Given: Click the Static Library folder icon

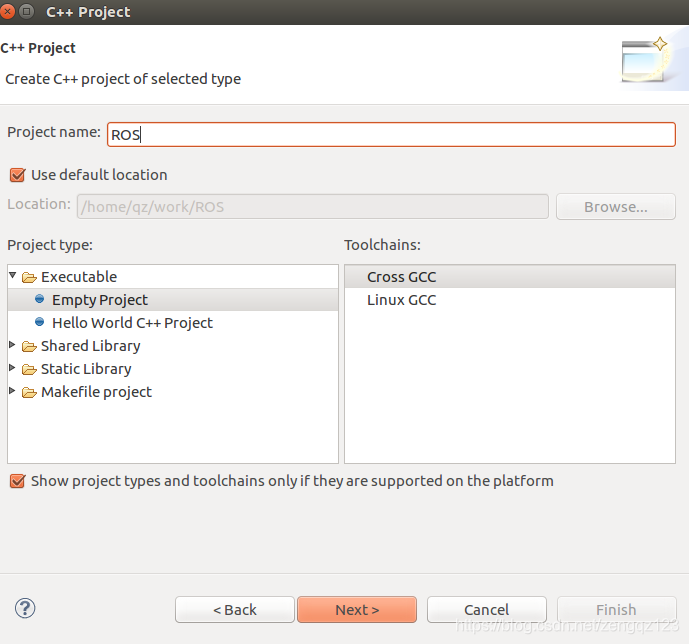Looking at the screenshot, I should (29, 369).
